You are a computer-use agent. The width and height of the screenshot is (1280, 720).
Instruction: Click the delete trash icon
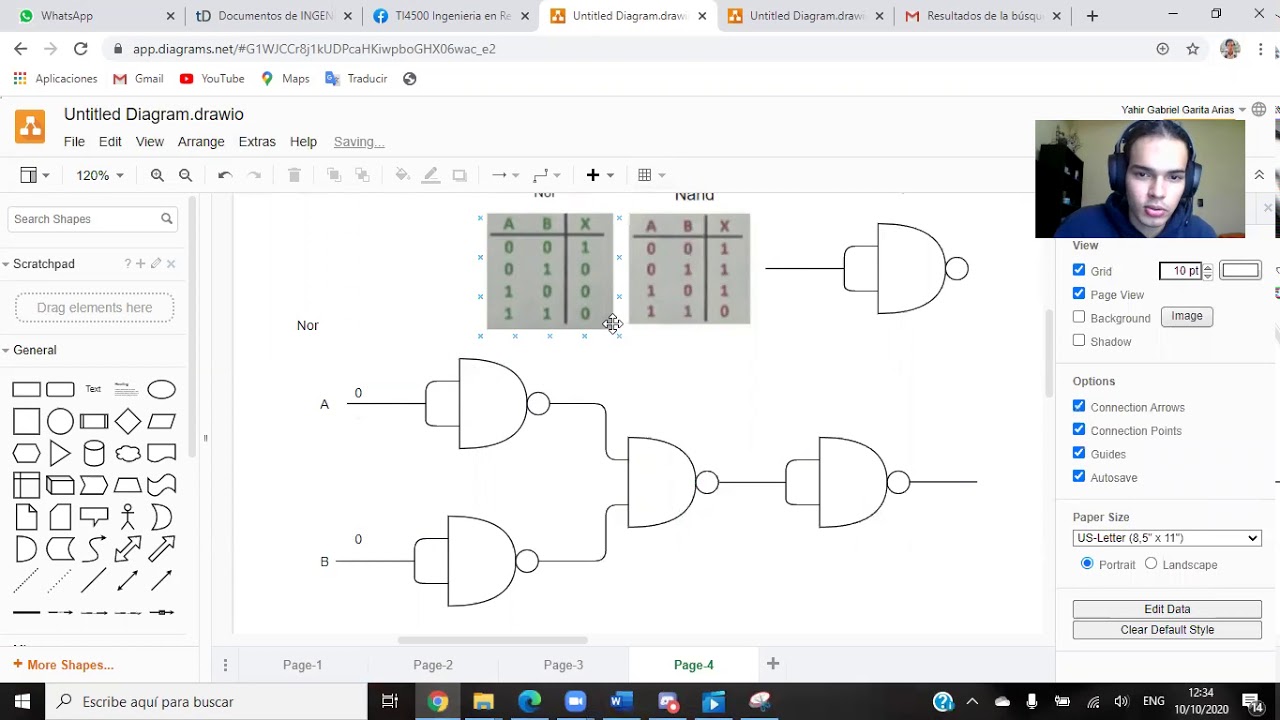pyautogui.click(x=294, y=175)
